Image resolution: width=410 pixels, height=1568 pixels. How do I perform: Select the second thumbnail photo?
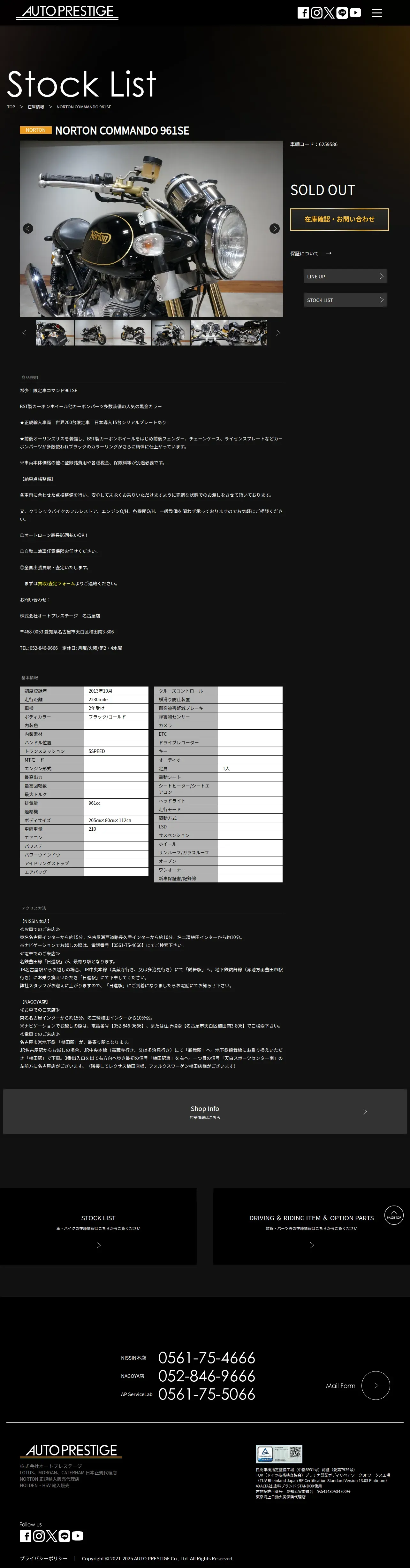click(x=94, y=333)
